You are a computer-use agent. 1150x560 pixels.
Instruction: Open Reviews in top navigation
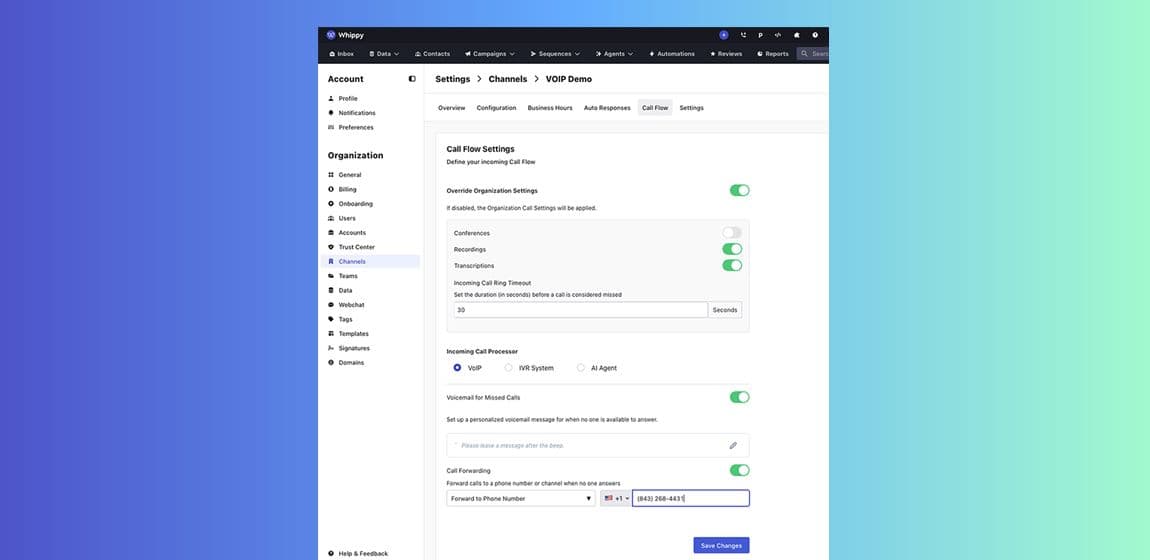click(726, 54)
